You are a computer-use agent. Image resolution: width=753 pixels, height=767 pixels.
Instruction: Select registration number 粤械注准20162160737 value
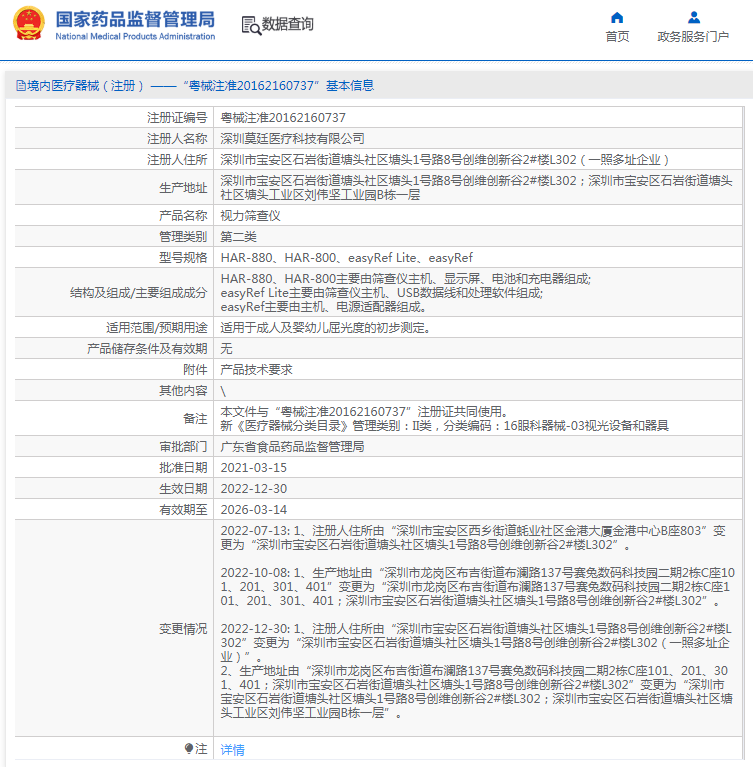(283, 118)
